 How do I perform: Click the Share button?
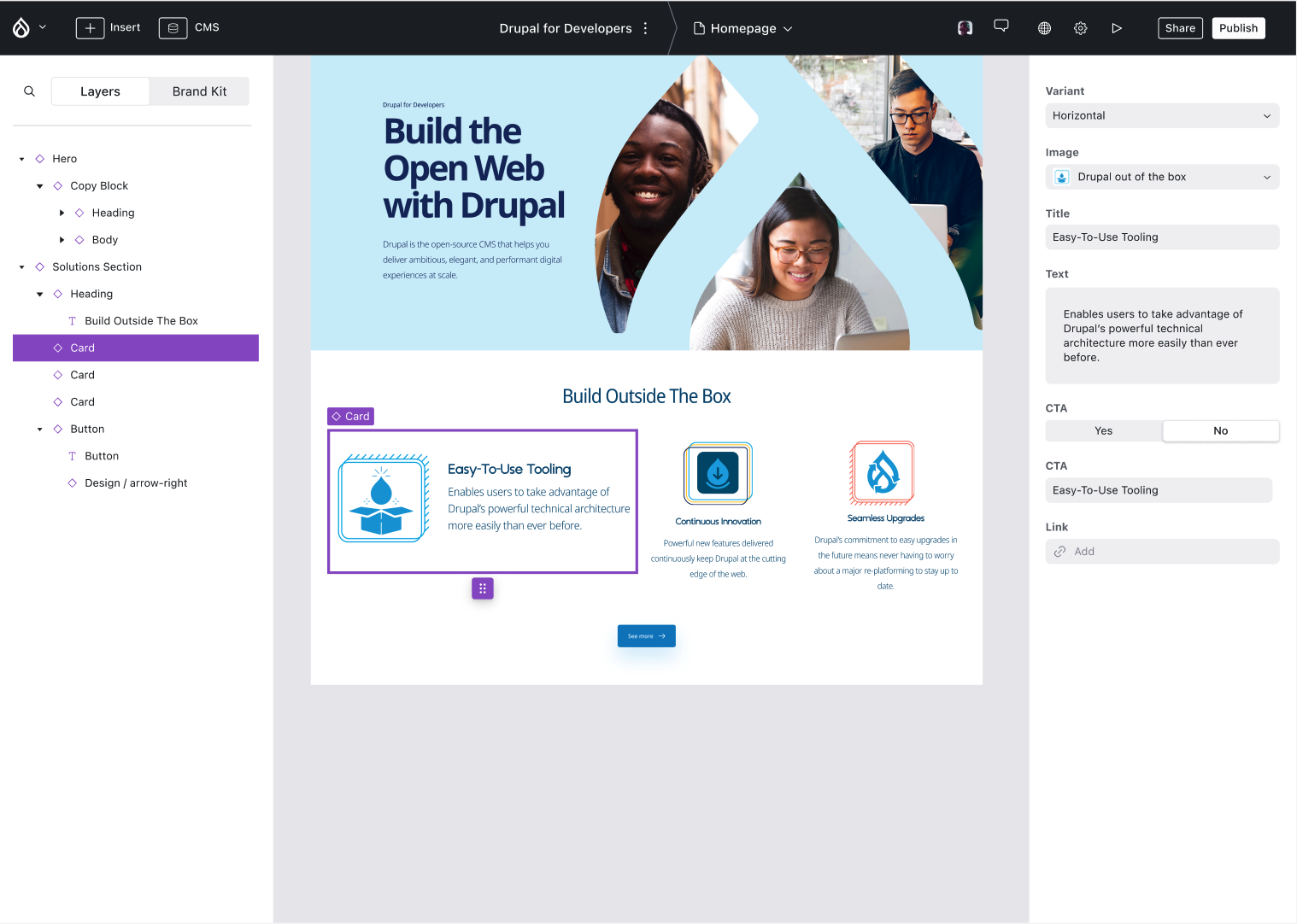pos(1180,28)
